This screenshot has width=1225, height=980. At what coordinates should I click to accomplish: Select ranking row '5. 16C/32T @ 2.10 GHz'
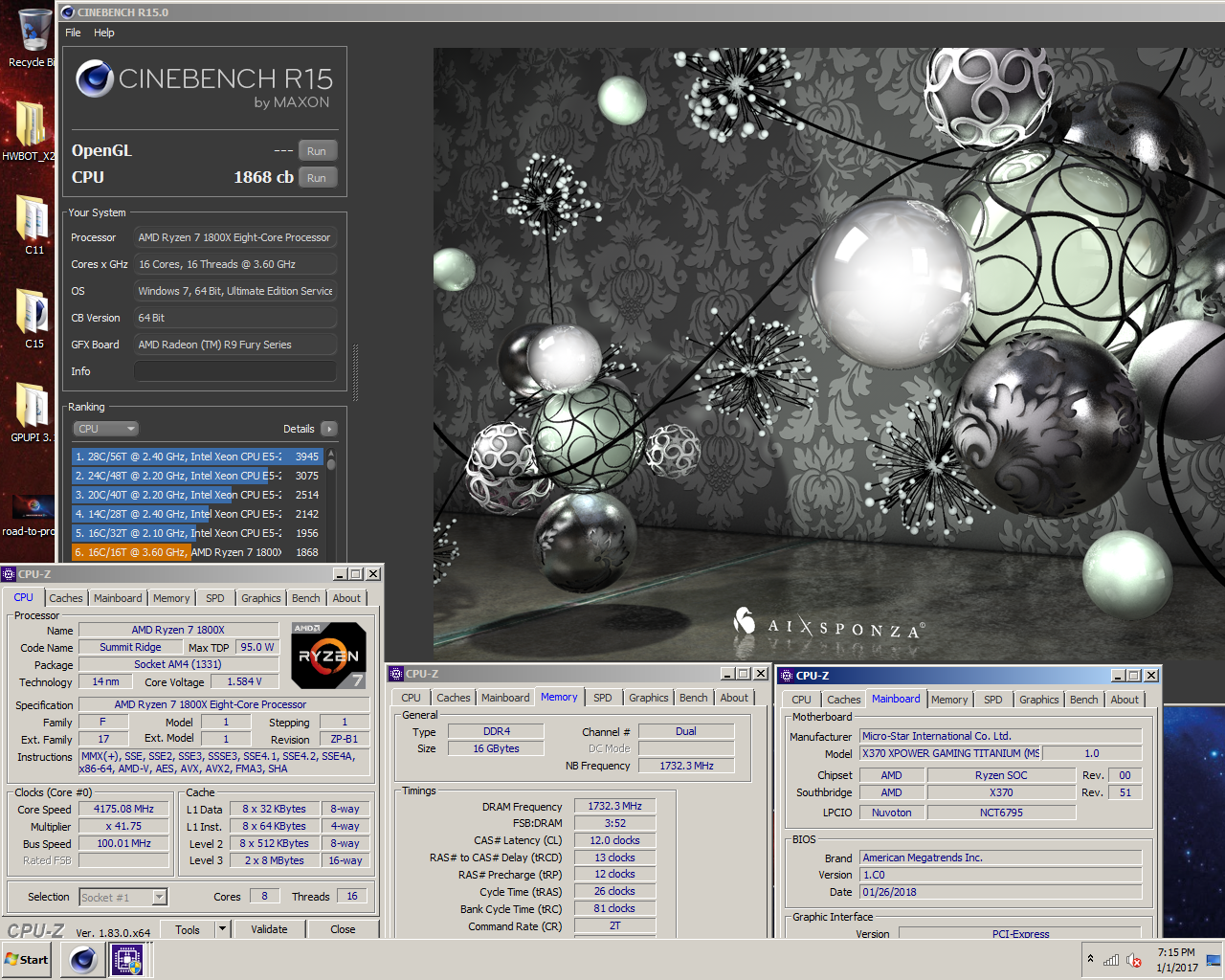point(197,533)
